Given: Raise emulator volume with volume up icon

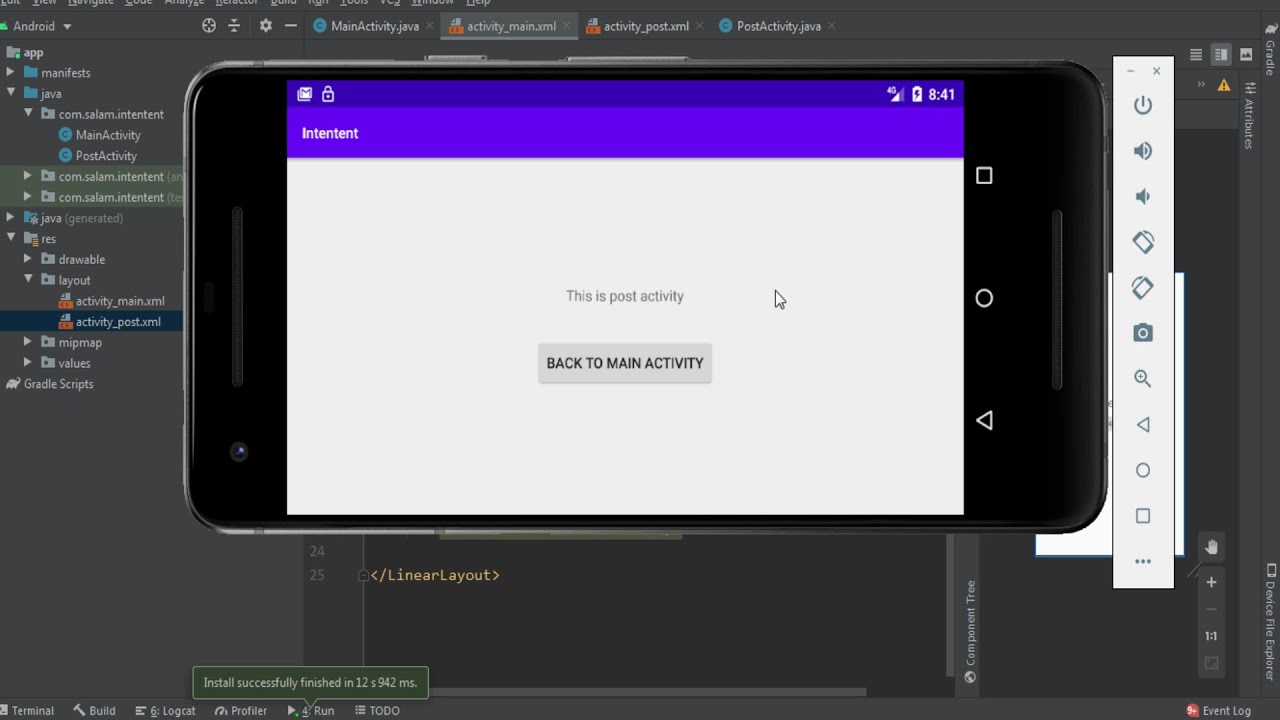Looking at the screenshot, I should 1143,151.
